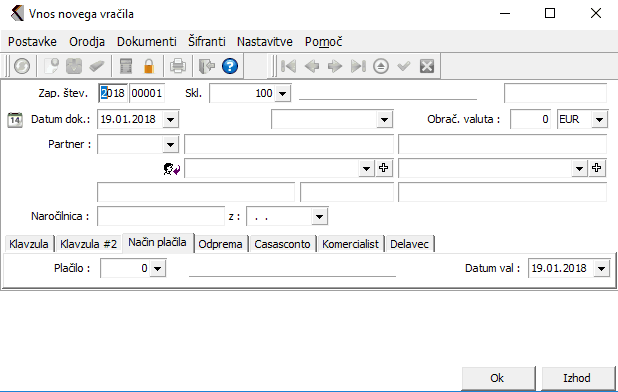Screen dimensions: 618x392
Task: Click the printer icon
Action: 178,66
